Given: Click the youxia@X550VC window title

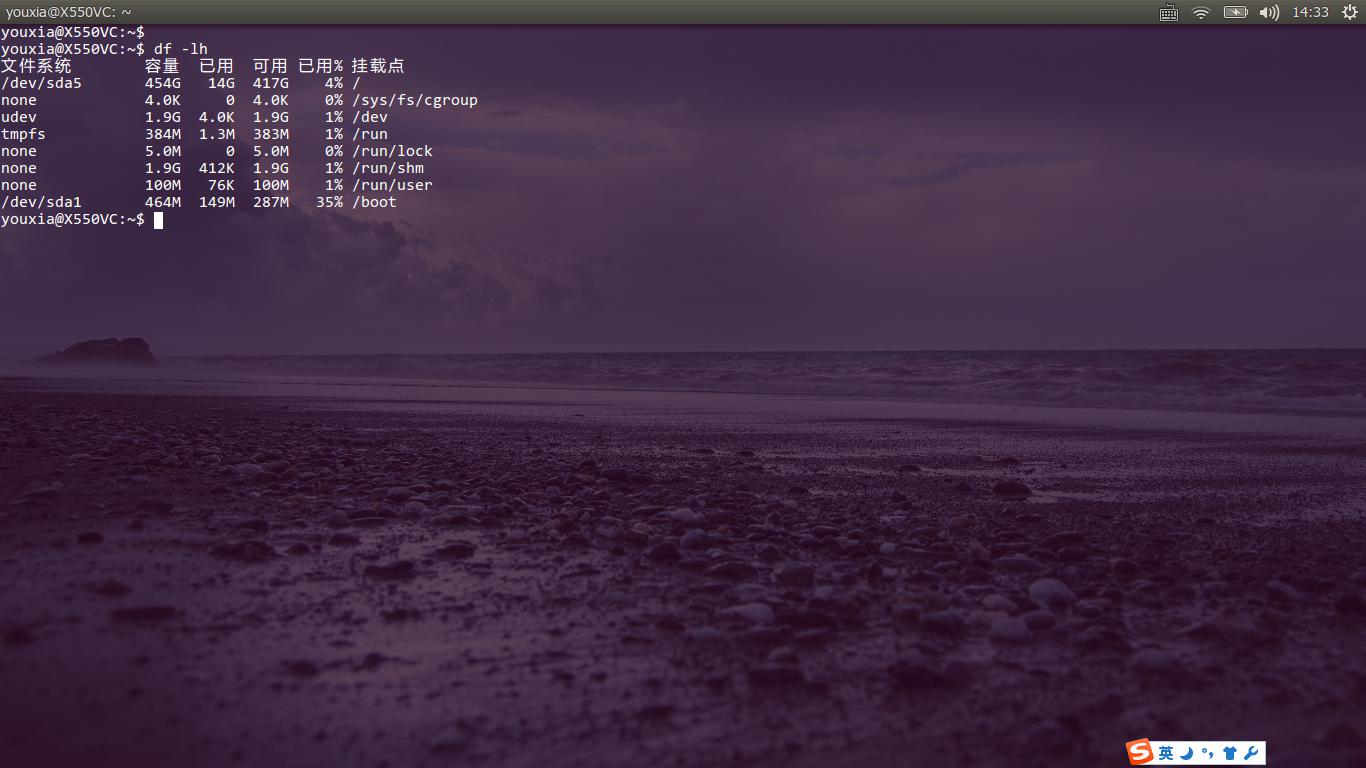Looking at the screenshot, I should pos(68,12).
